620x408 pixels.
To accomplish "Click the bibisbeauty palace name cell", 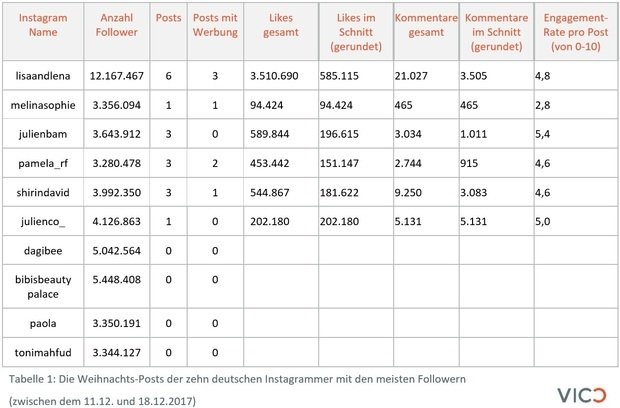I will [43, 287].
